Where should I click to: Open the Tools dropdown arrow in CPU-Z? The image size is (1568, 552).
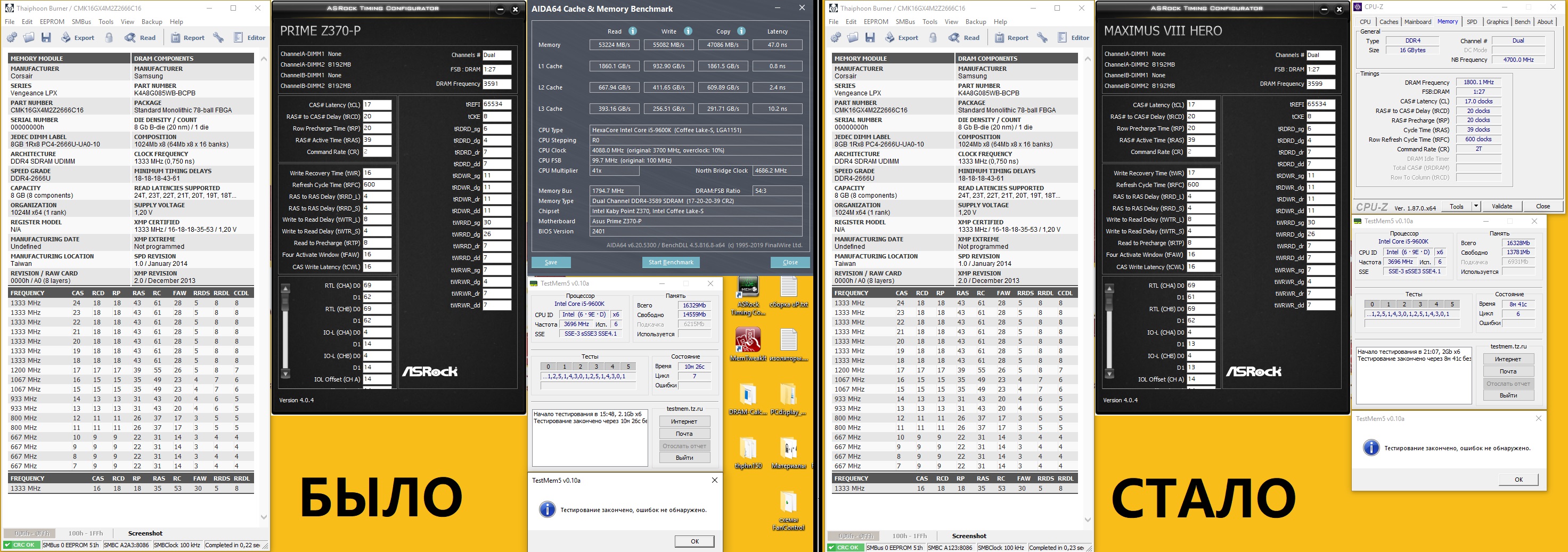[x=1475, y=207]
